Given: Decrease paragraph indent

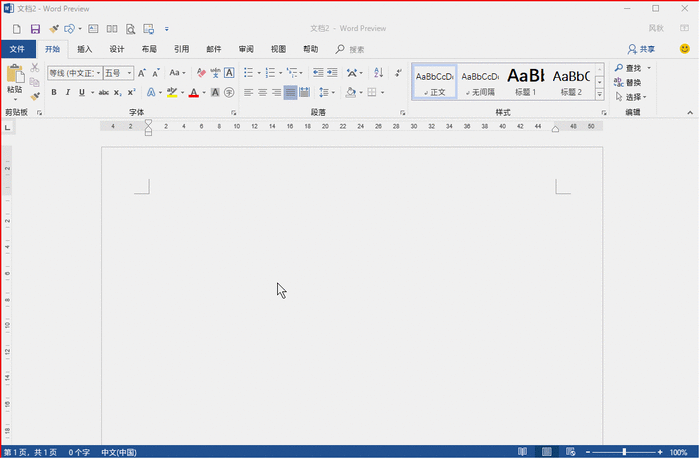Looking at the screenshot, I should coord(318,73).
